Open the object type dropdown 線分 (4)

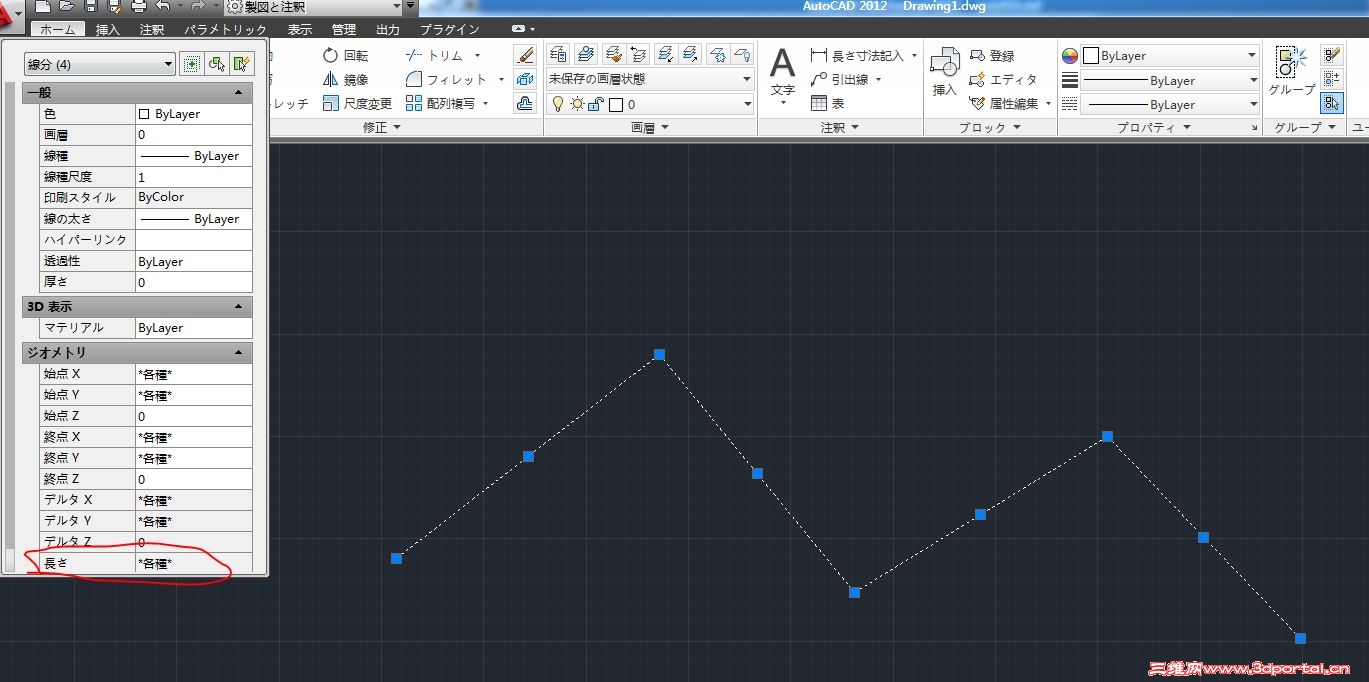[100, 64]
